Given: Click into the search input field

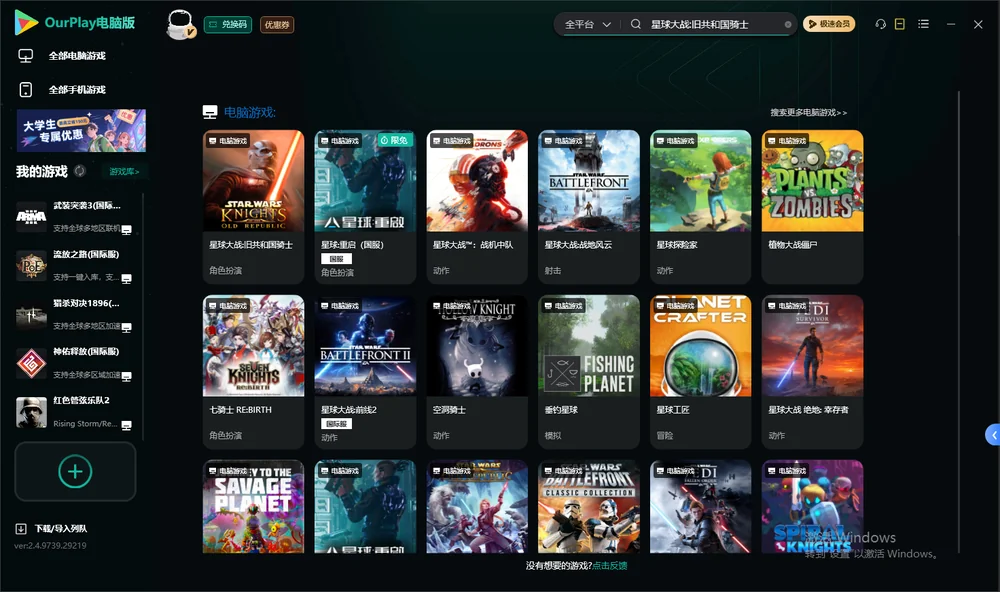Looking at the screenshot, I should (714, 24).
